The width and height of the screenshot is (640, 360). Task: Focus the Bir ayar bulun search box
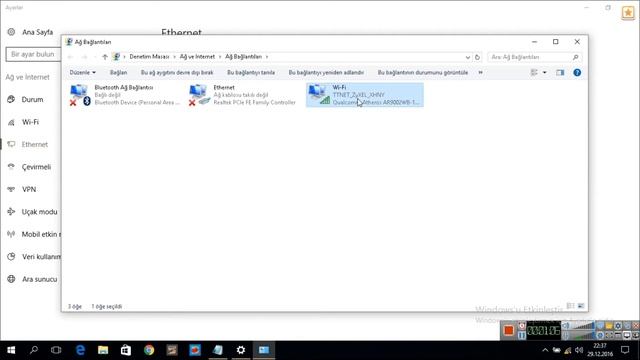pos(33,54)
